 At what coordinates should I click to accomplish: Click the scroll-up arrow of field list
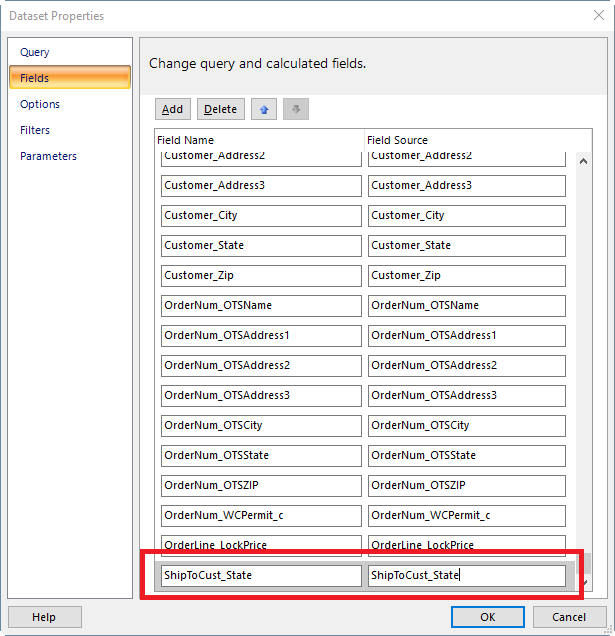583,161
